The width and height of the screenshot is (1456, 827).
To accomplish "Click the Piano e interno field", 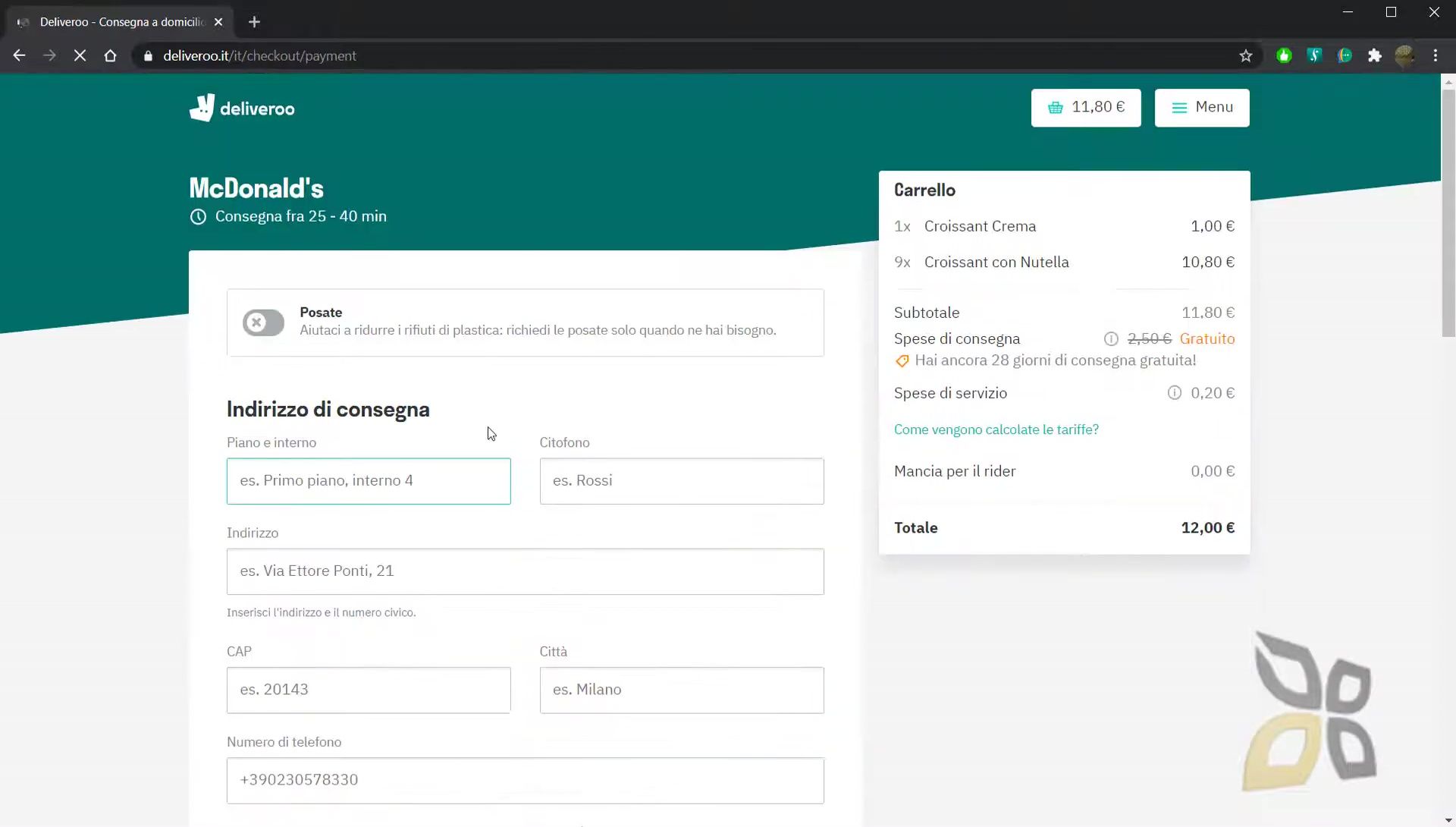I will point(369,481).
